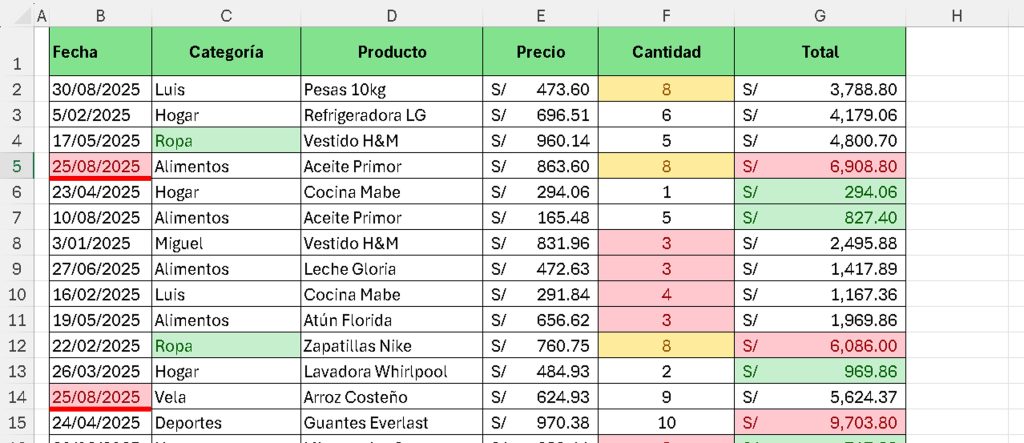Select column G header
The width and height of the screenshot is (1024, 443).
(x=820, y=17)
